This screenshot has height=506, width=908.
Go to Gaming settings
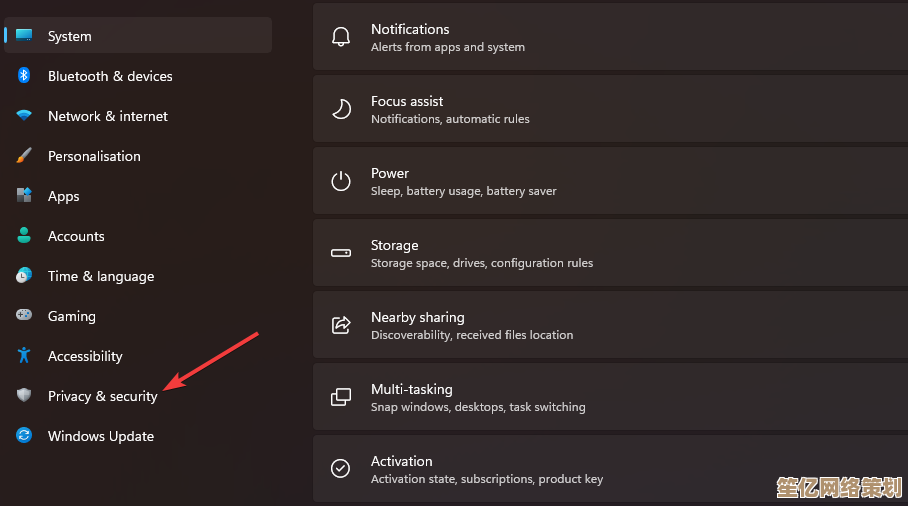click(x=138, y=315)
